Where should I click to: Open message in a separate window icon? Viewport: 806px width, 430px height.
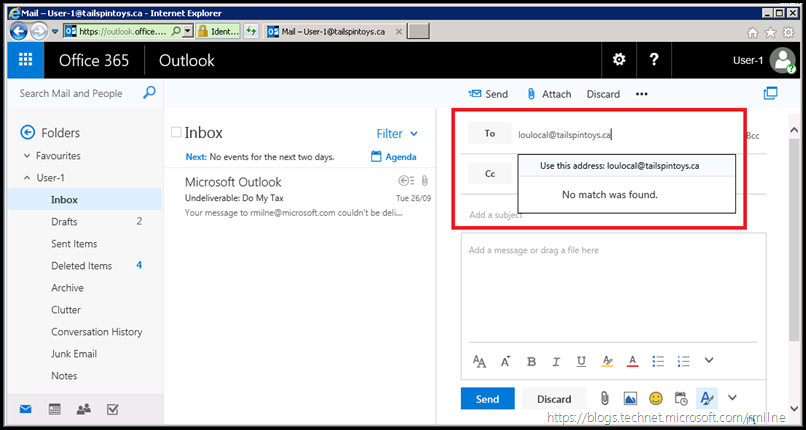tap(771, 93)
